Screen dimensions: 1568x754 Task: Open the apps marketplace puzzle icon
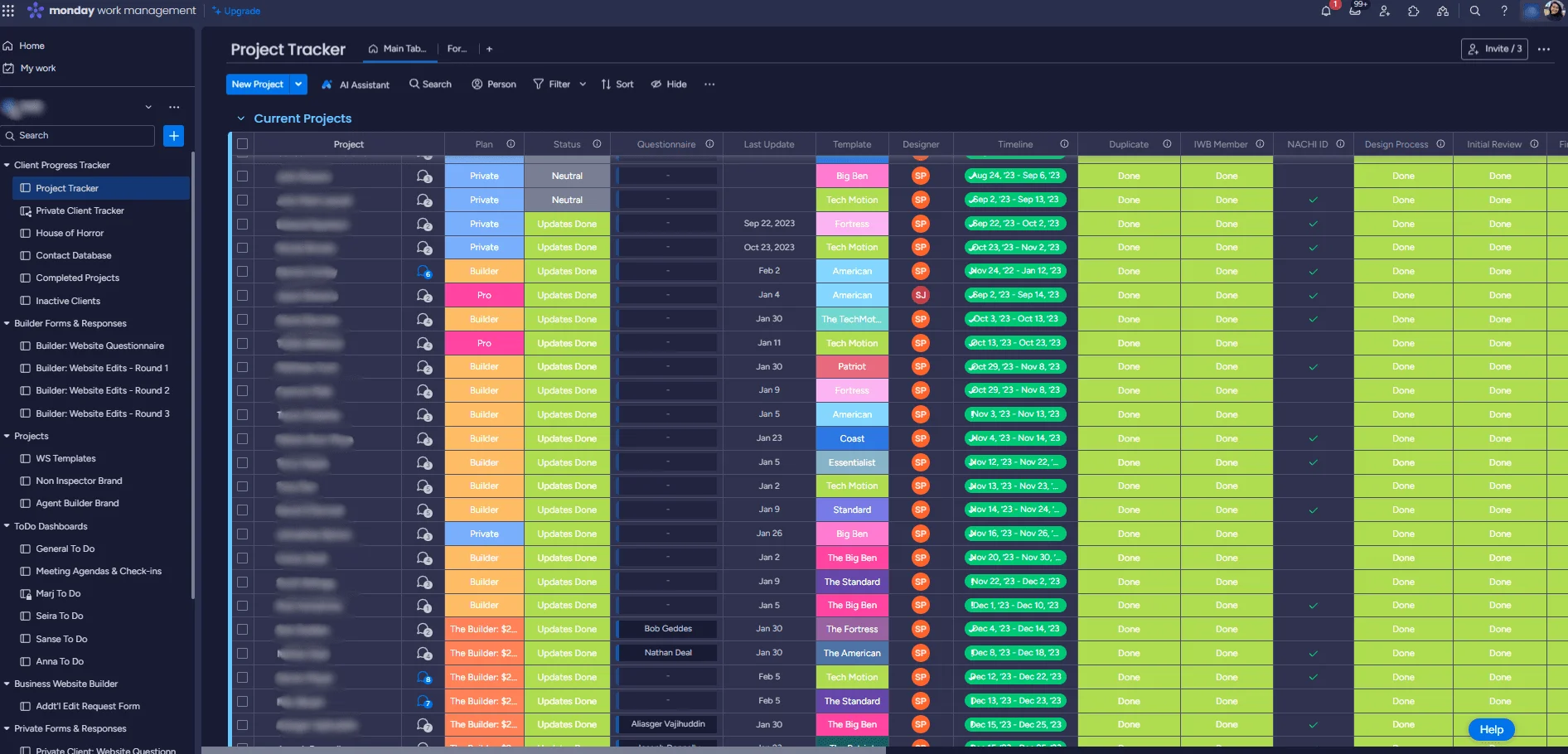point(1413,11)
